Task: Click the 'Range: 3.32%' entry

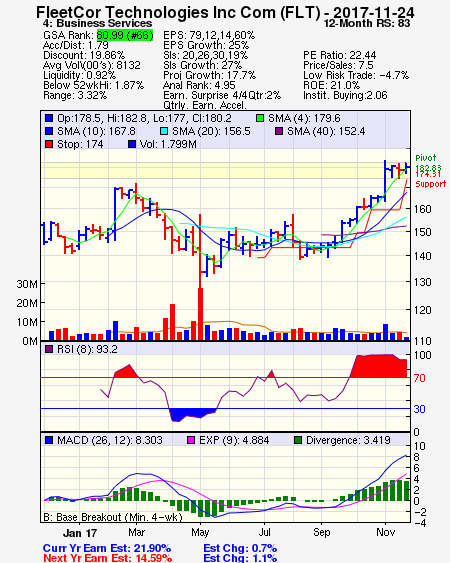Action: click(x=75, y=96)
